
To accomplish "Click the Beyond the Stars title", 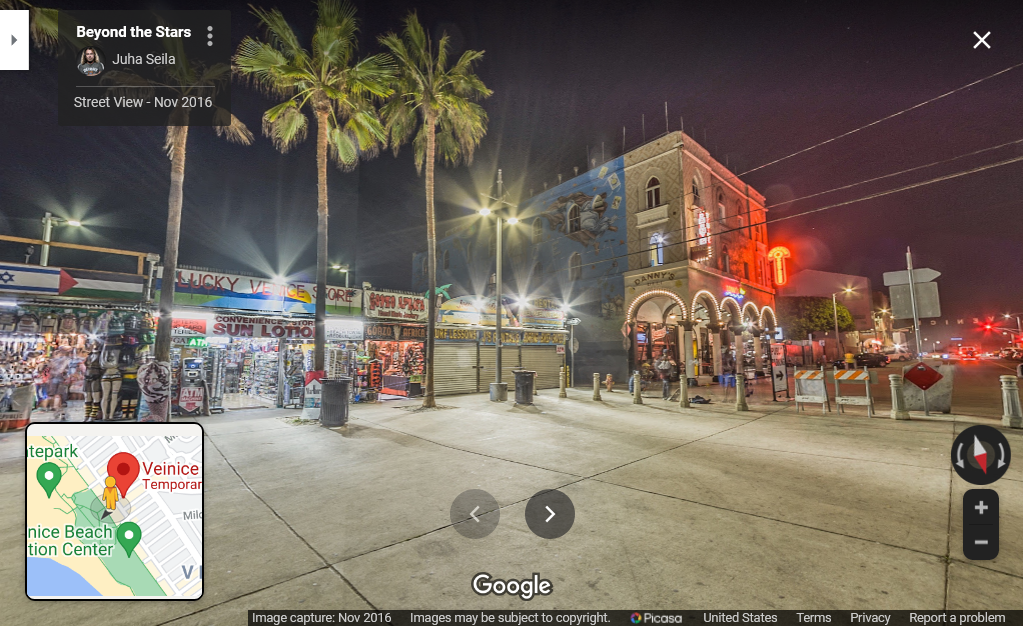I will click(x=133, y=32).
